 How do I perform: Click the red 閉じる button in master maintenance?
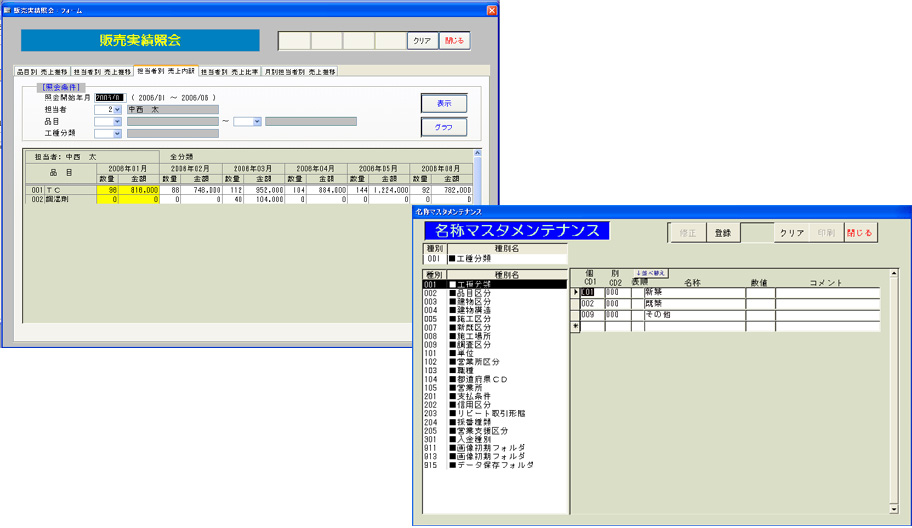[x=859, y=232]
